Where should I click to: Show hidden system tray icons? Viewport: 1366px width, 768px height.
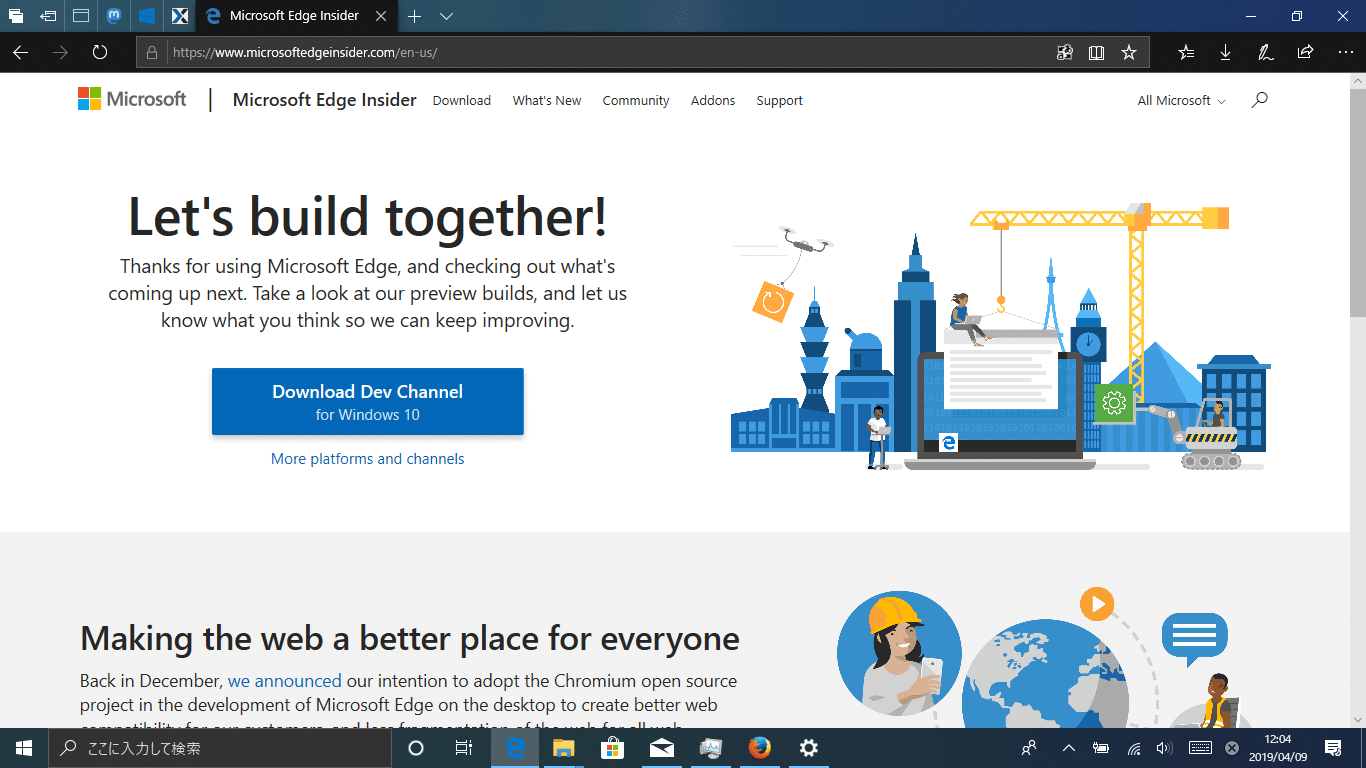tap(1068, 748)
